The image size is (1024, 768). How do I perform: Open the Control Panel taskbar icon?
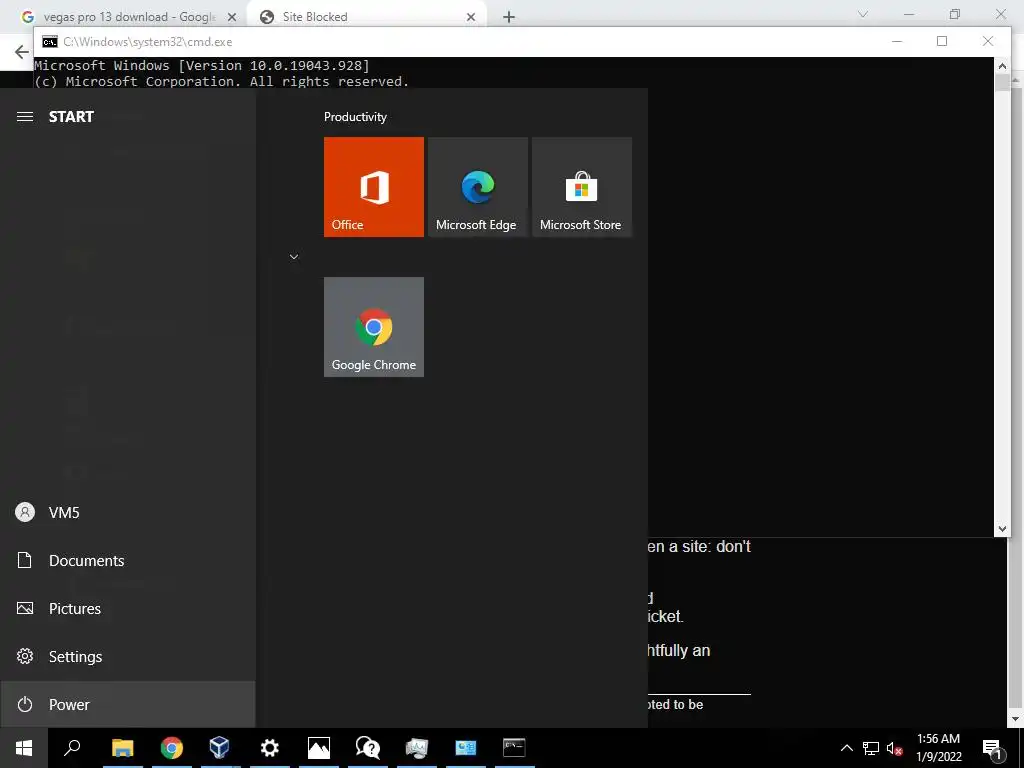466,748
